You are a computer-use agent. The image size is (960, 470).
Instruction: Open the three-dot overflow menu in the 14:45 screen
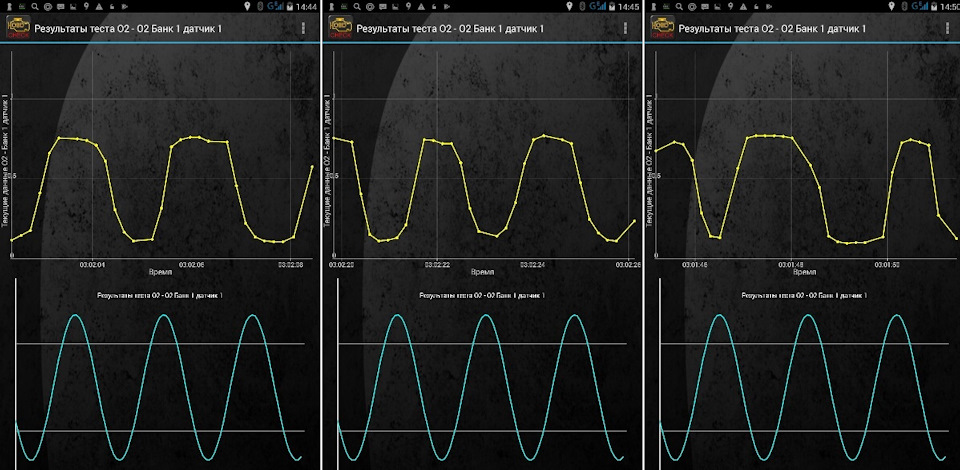click(625, 29)
